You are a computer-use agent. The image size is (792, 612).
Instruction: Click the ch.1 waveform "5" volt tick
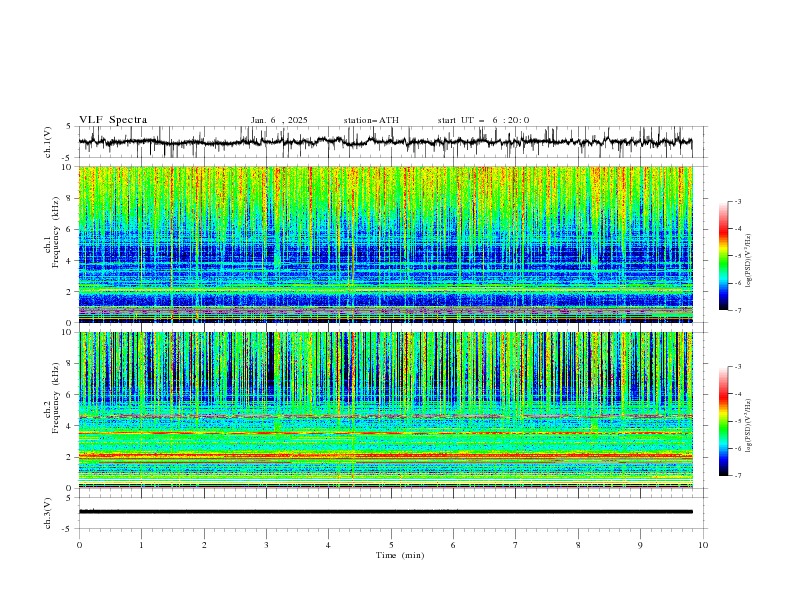(69, 127)
